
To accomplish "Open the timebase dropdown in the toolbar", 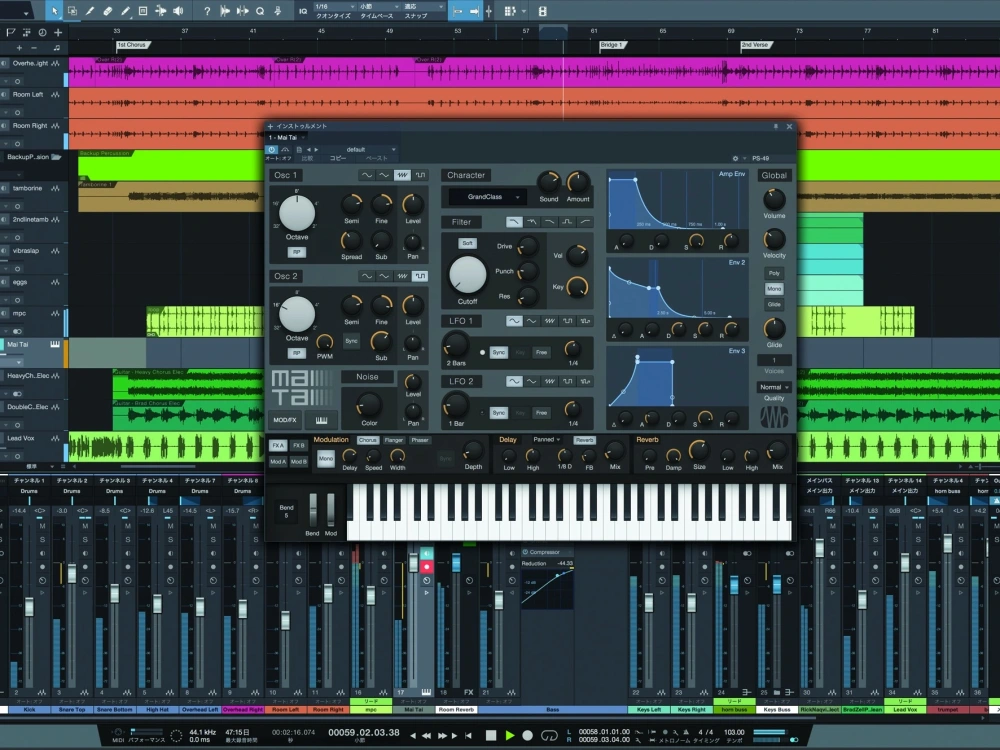I will click(378, 6).
